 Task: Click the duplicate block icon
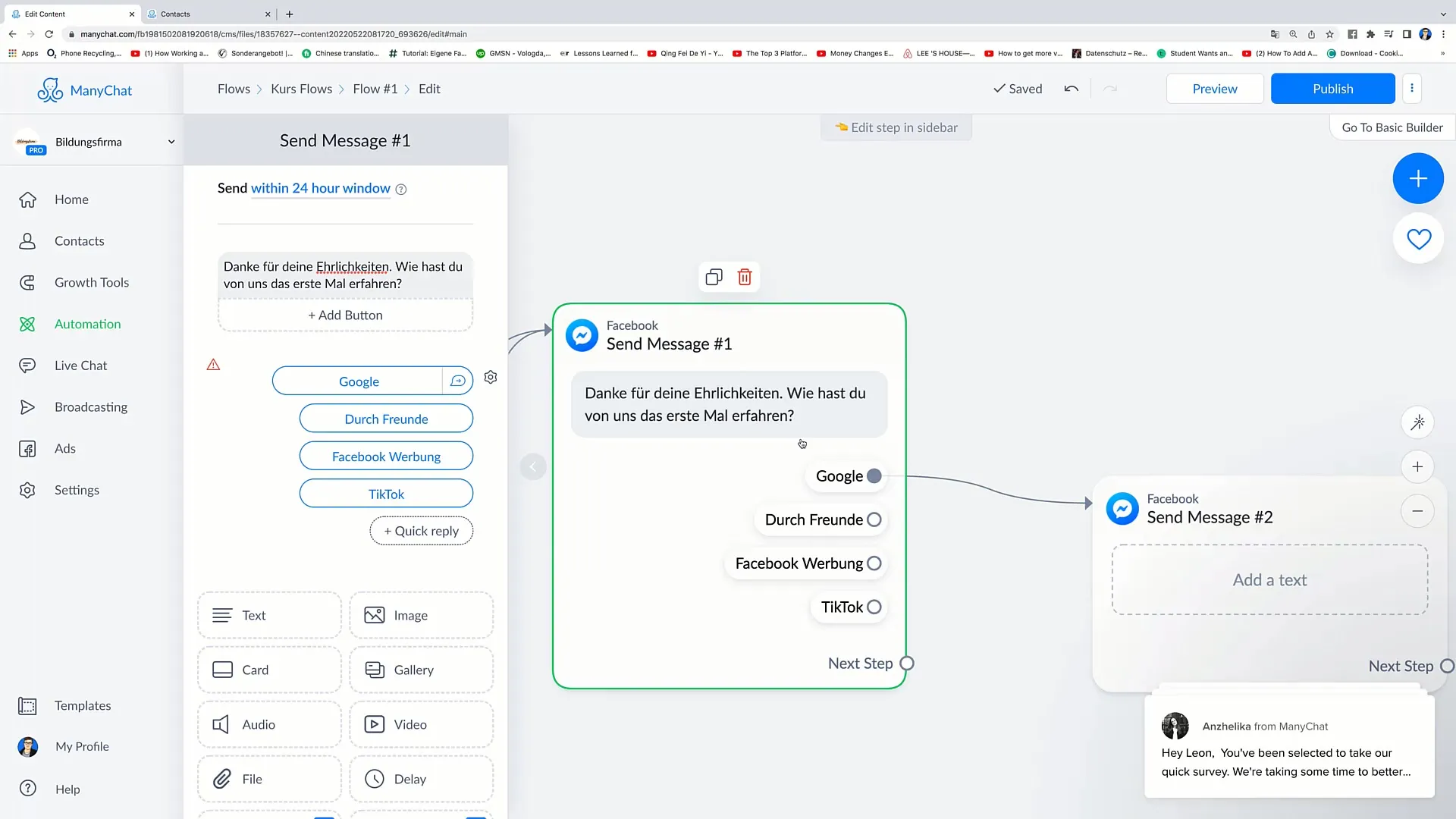(714, 277)
